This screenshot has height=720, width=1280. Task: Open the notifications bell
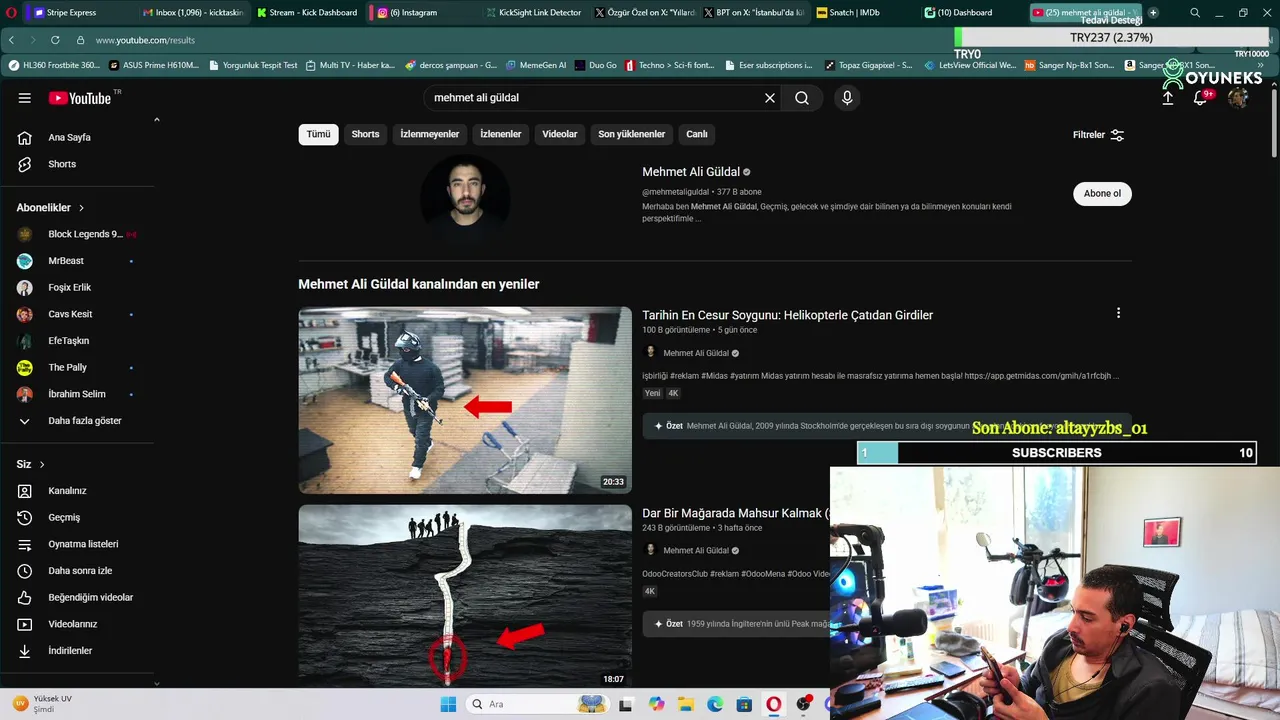click(1201, 98)
